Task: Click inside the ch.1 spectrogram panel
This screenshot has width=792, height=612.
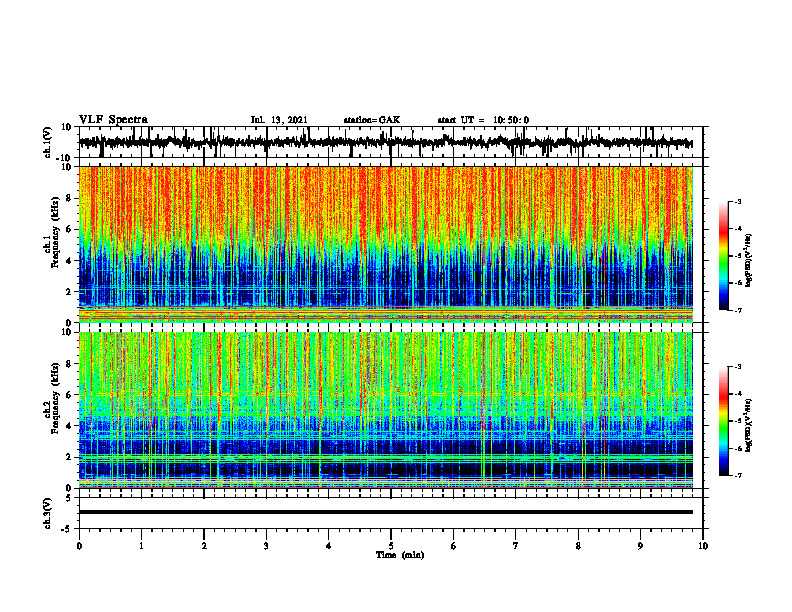Action: [x=386, y=244]
